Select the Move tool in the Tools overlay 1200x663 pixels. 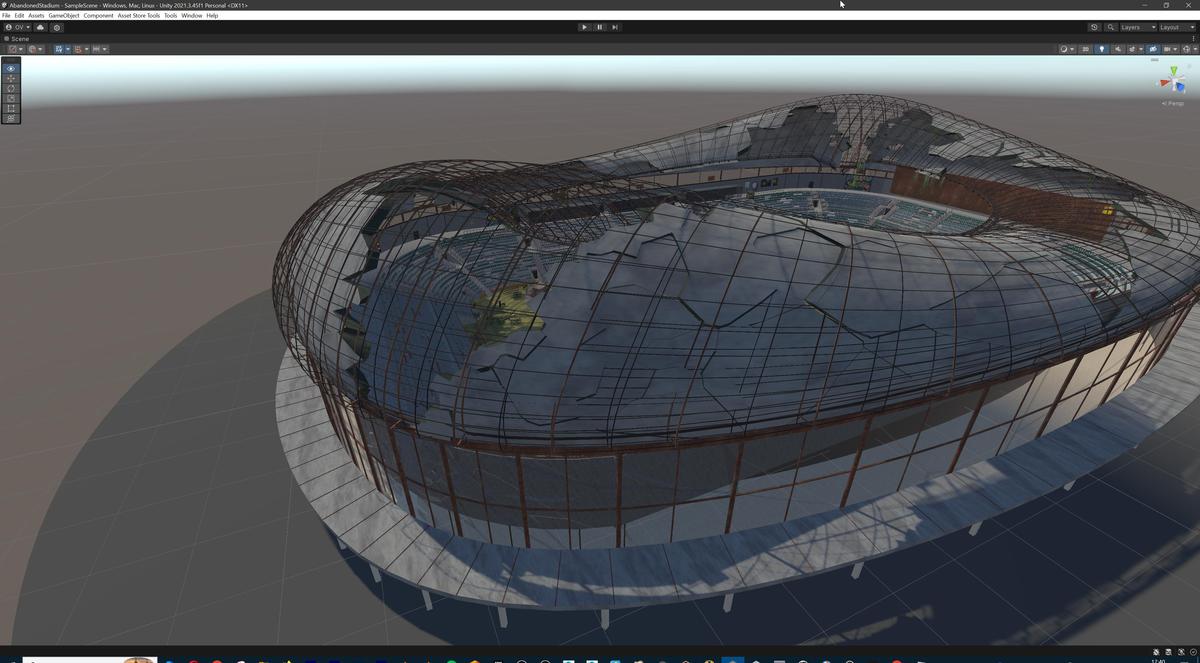(10, 78)
